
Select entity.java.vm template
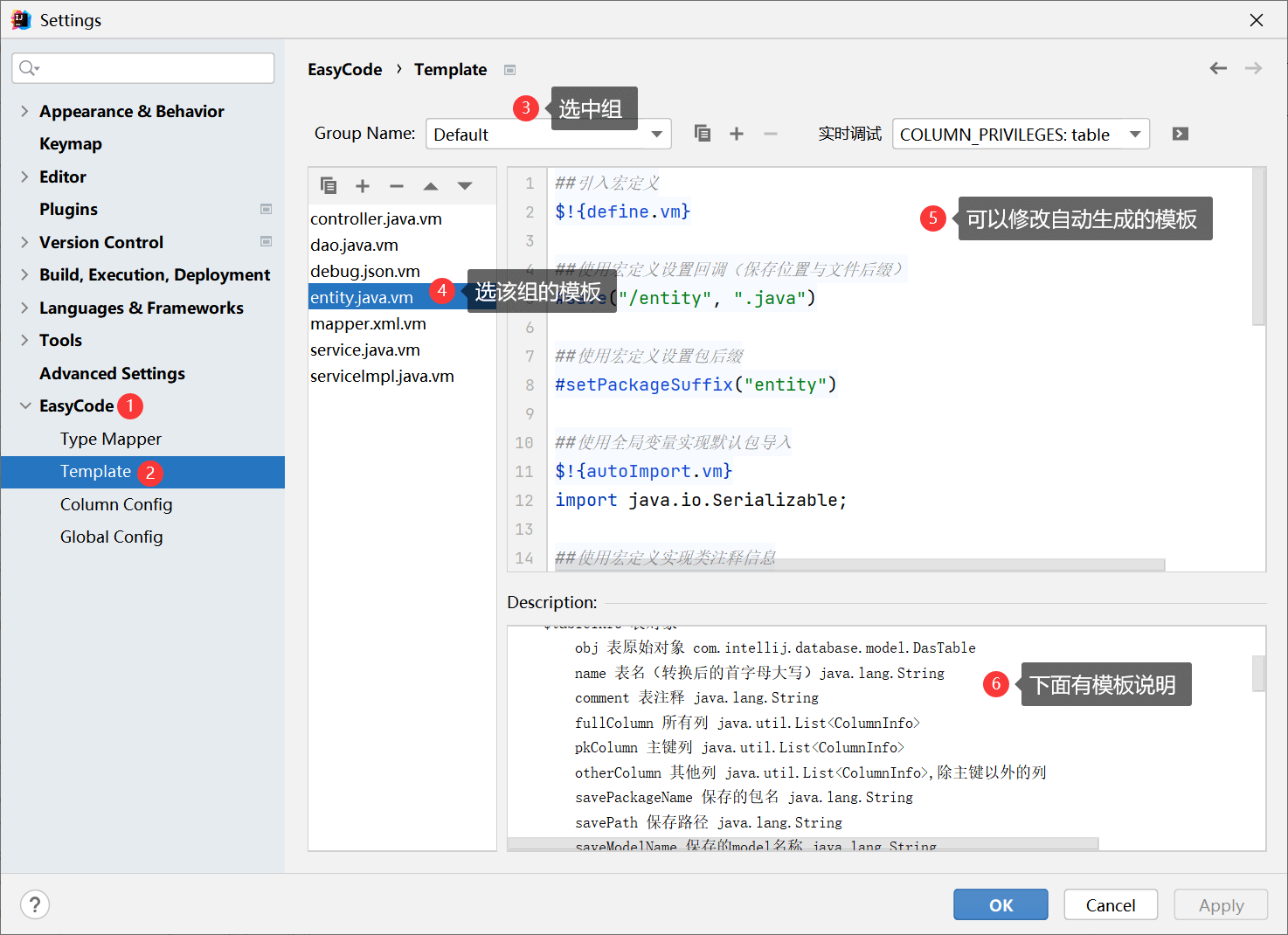[x=362, y=297]
